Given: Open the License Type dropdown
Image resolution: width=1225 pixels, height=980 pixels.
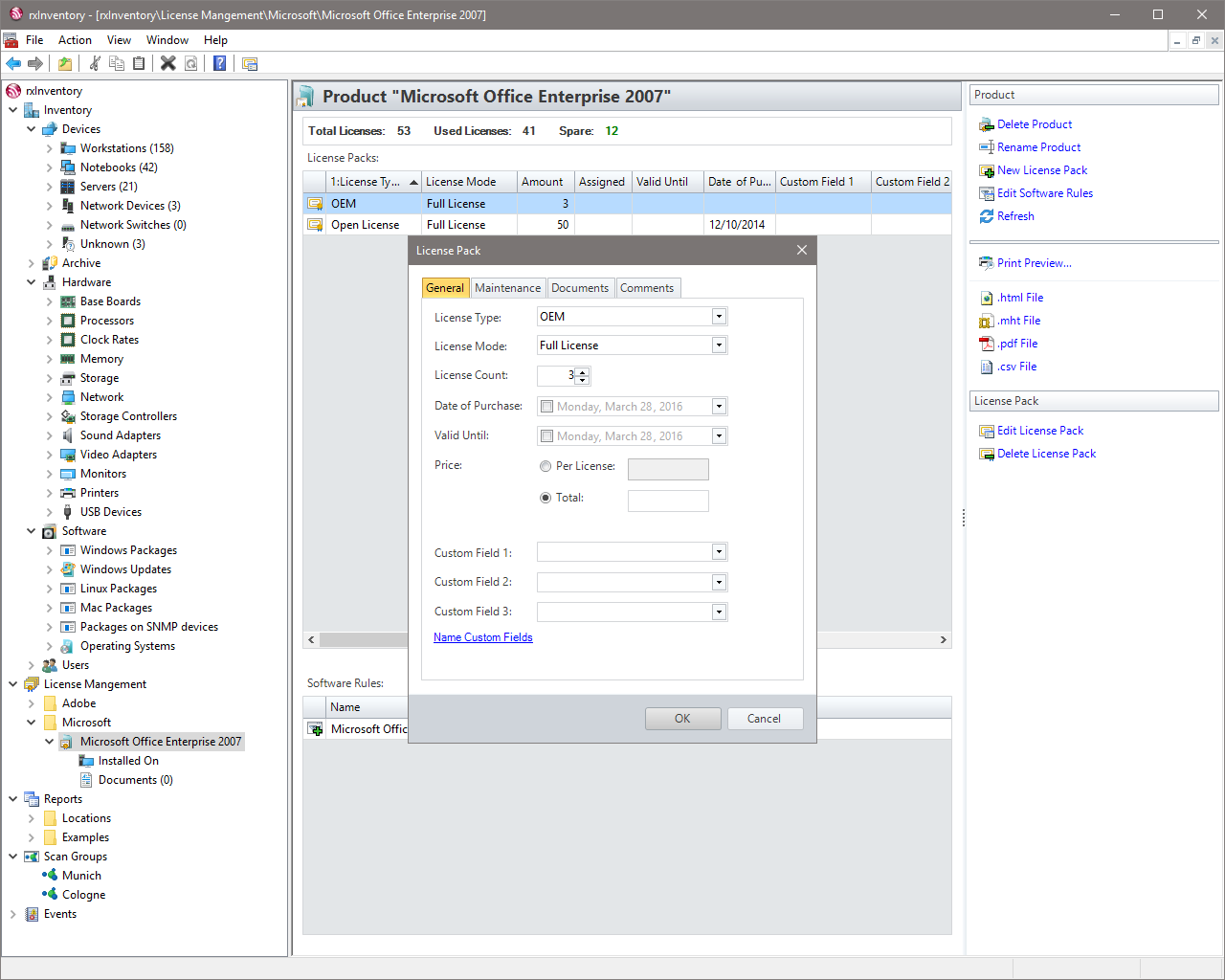Looking at the screenshot, I should point(719,317).
